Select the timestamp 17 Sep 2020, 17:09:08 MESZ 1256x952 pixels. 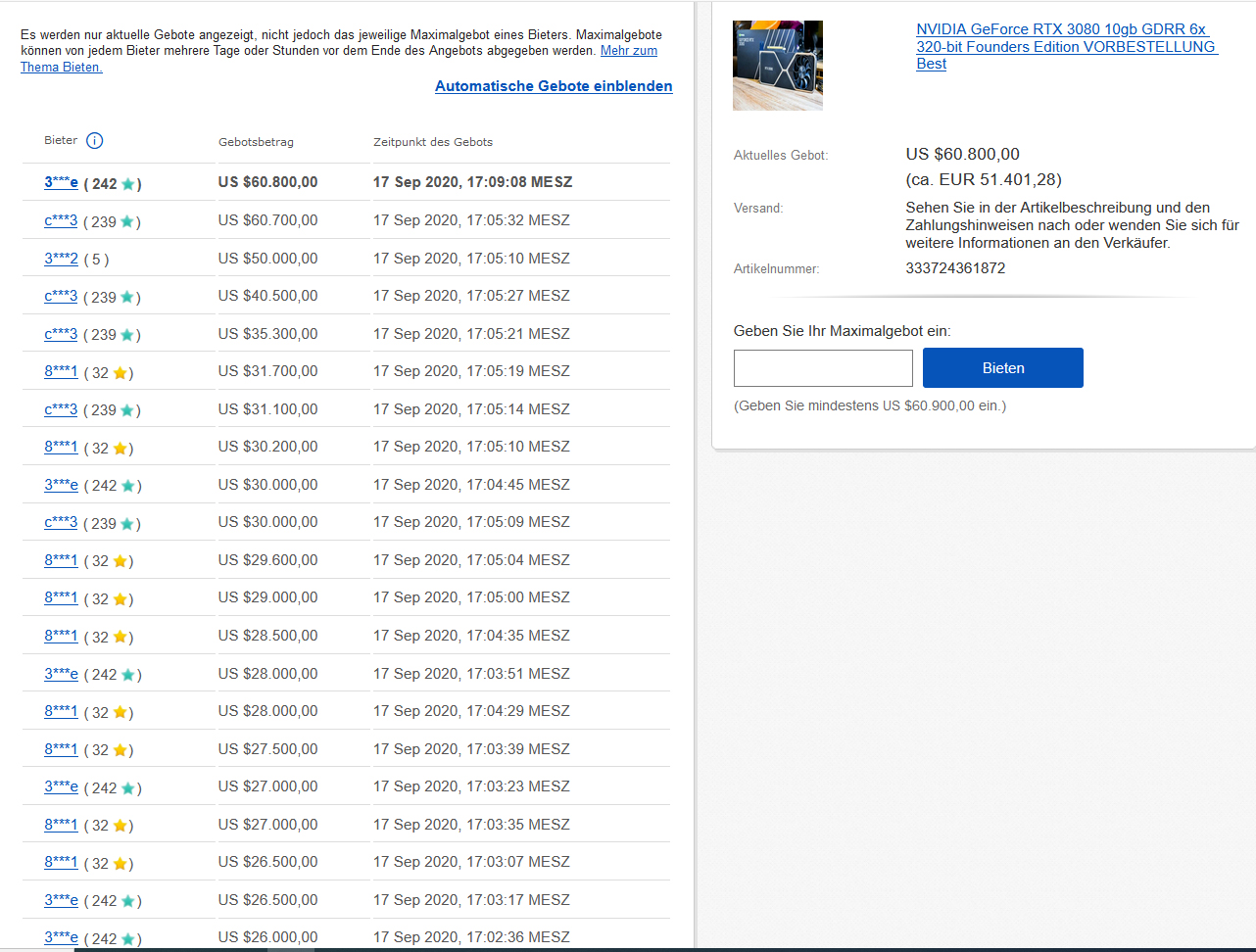point(472,182)
